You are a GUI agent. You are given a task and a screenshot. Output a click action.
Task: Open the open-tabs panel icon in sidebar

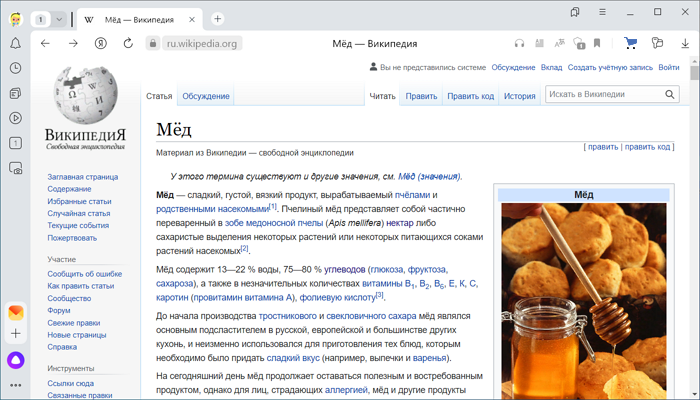coord(15,93)
